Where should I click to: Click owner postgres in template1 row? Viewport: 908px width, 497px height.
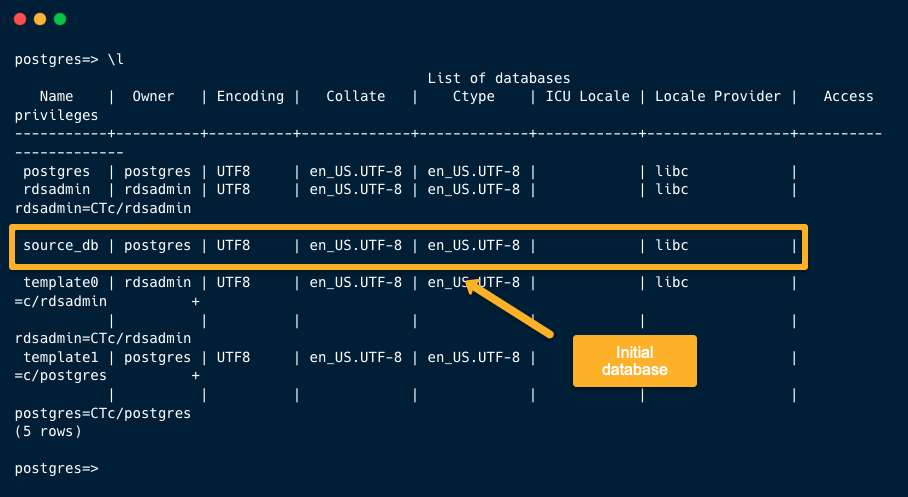tap(157, 357)
